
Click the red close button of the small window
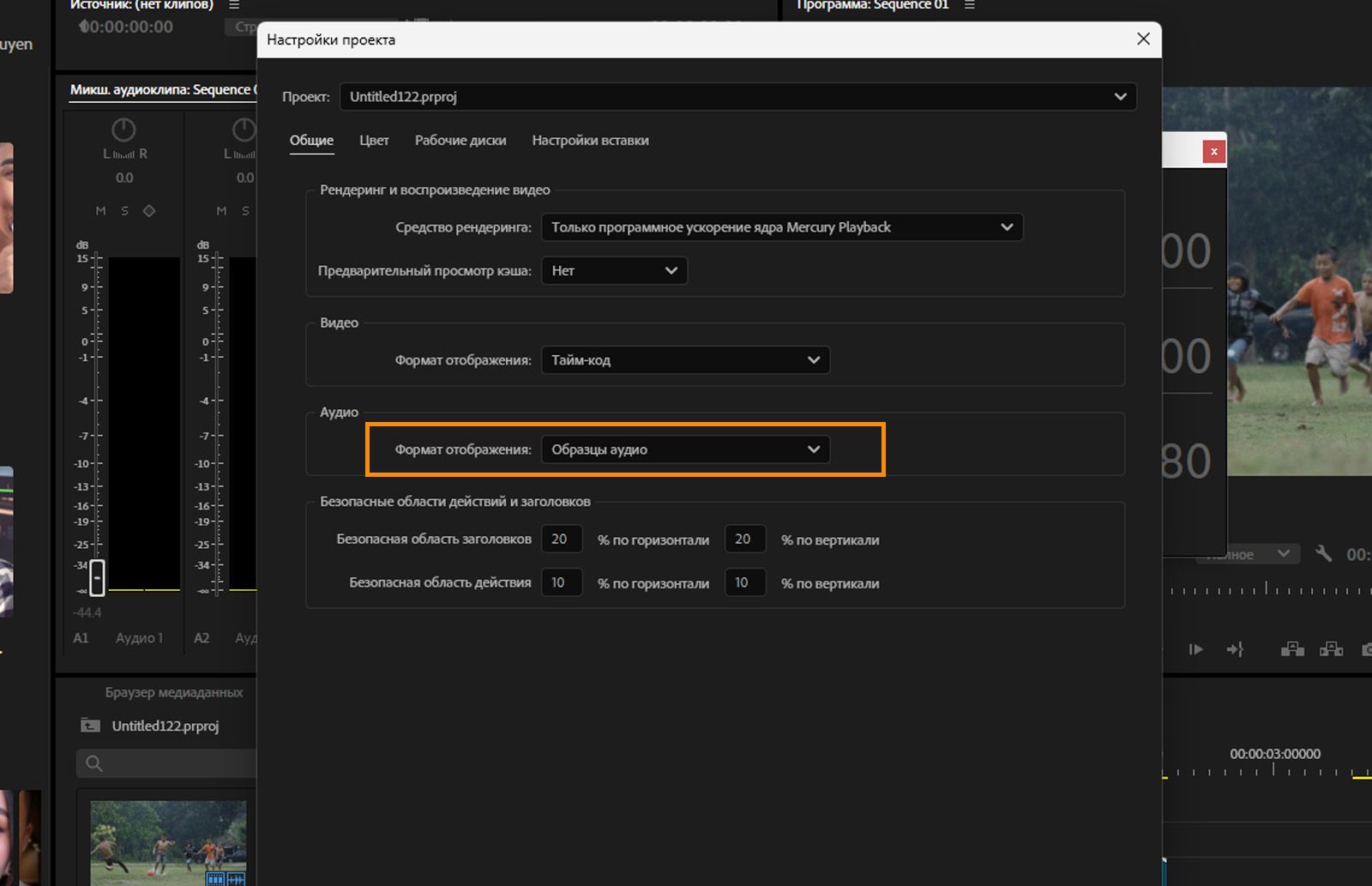(1213, 152)
